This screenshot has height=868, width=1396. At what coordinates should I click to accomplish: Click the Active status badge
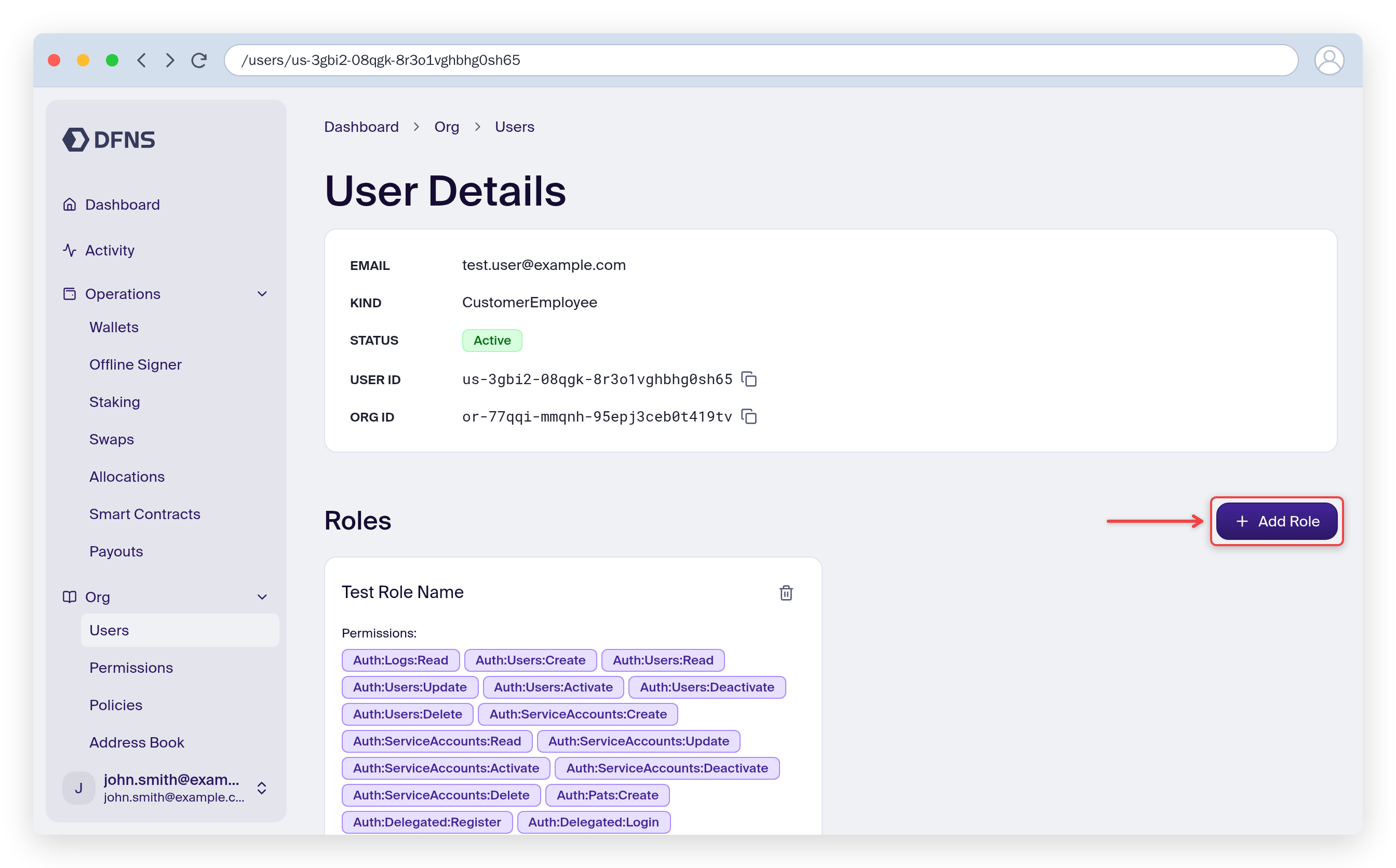492,341
